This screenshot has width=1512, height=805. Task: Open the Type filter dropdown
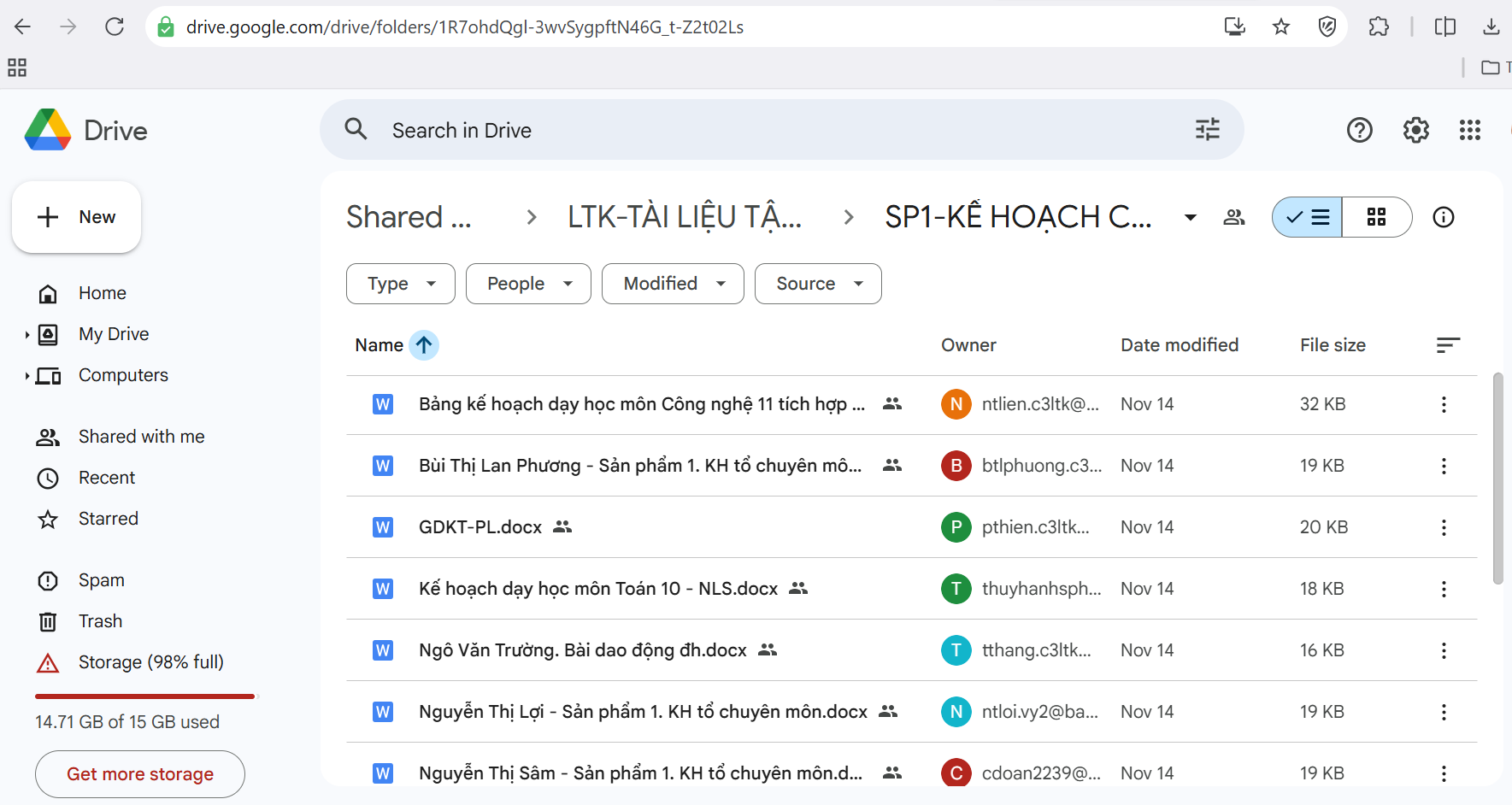(400, 284)
